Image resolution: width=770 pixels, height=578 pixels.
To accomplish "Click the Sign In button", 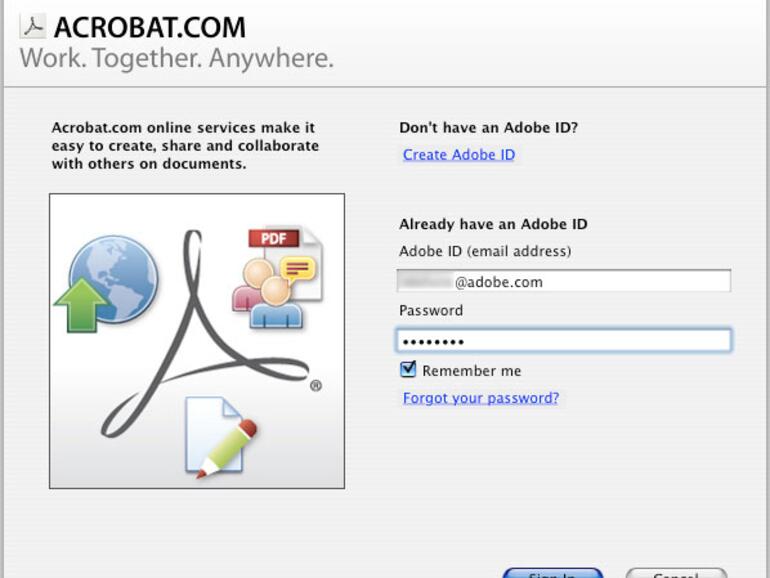I will tap(553, 573).
